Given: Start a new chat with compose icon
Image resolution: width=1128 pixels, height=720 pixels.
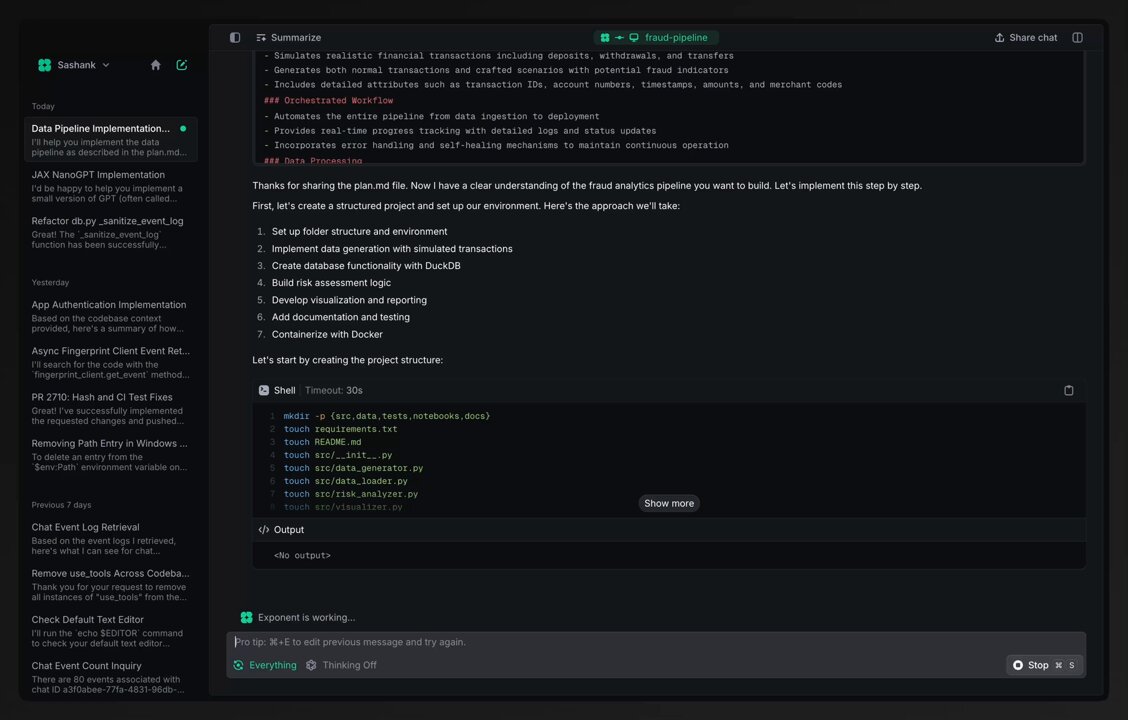Looking at the screenshot, I should 182,65.
